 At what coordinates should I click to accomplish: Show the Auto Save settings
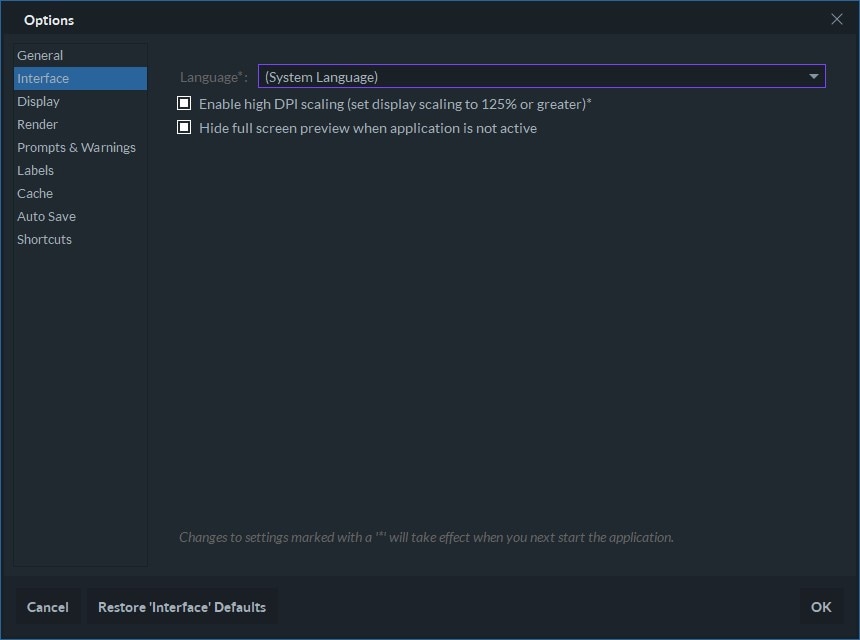46,216
